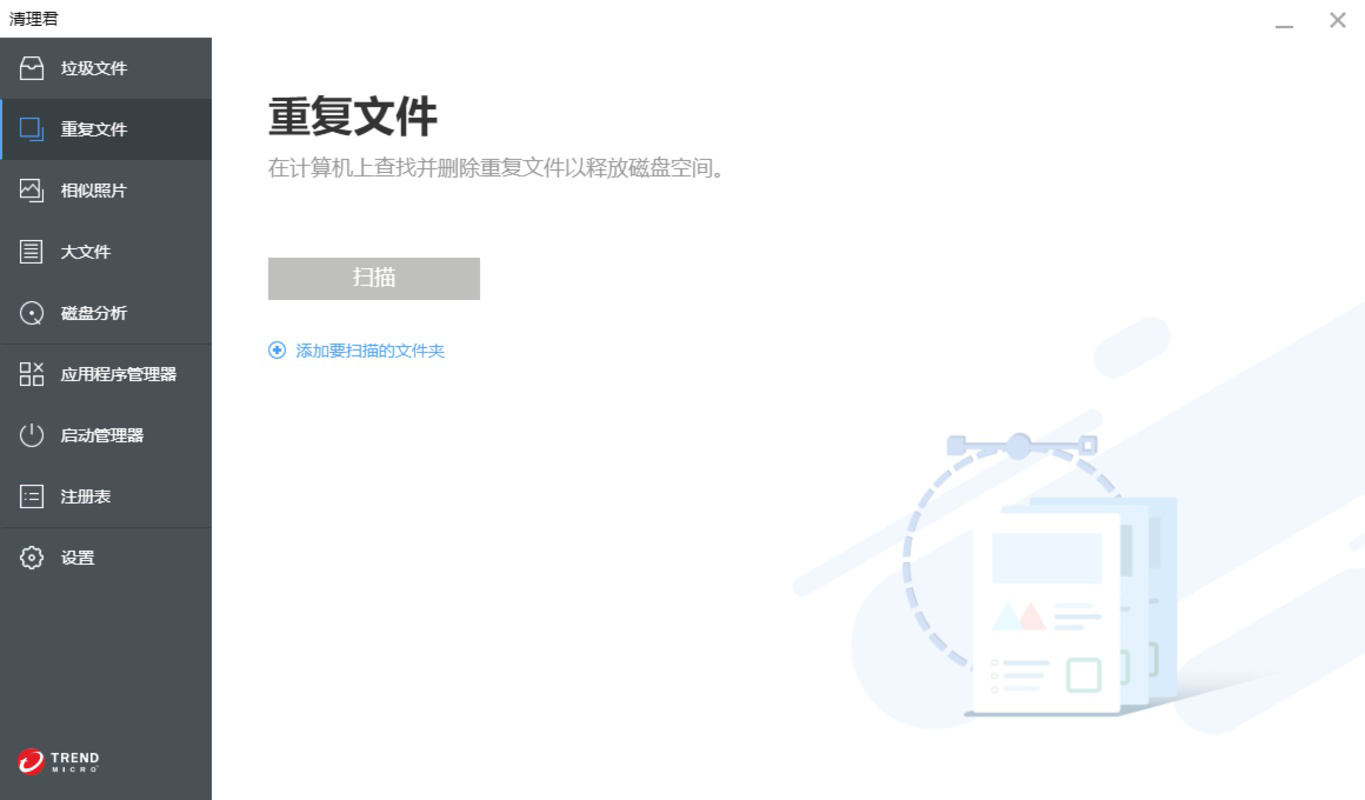Click the plus icon beside 添加要扫描的文件夹
Image resolution: width=1365 pixels, height=800 pixels.
277,350
